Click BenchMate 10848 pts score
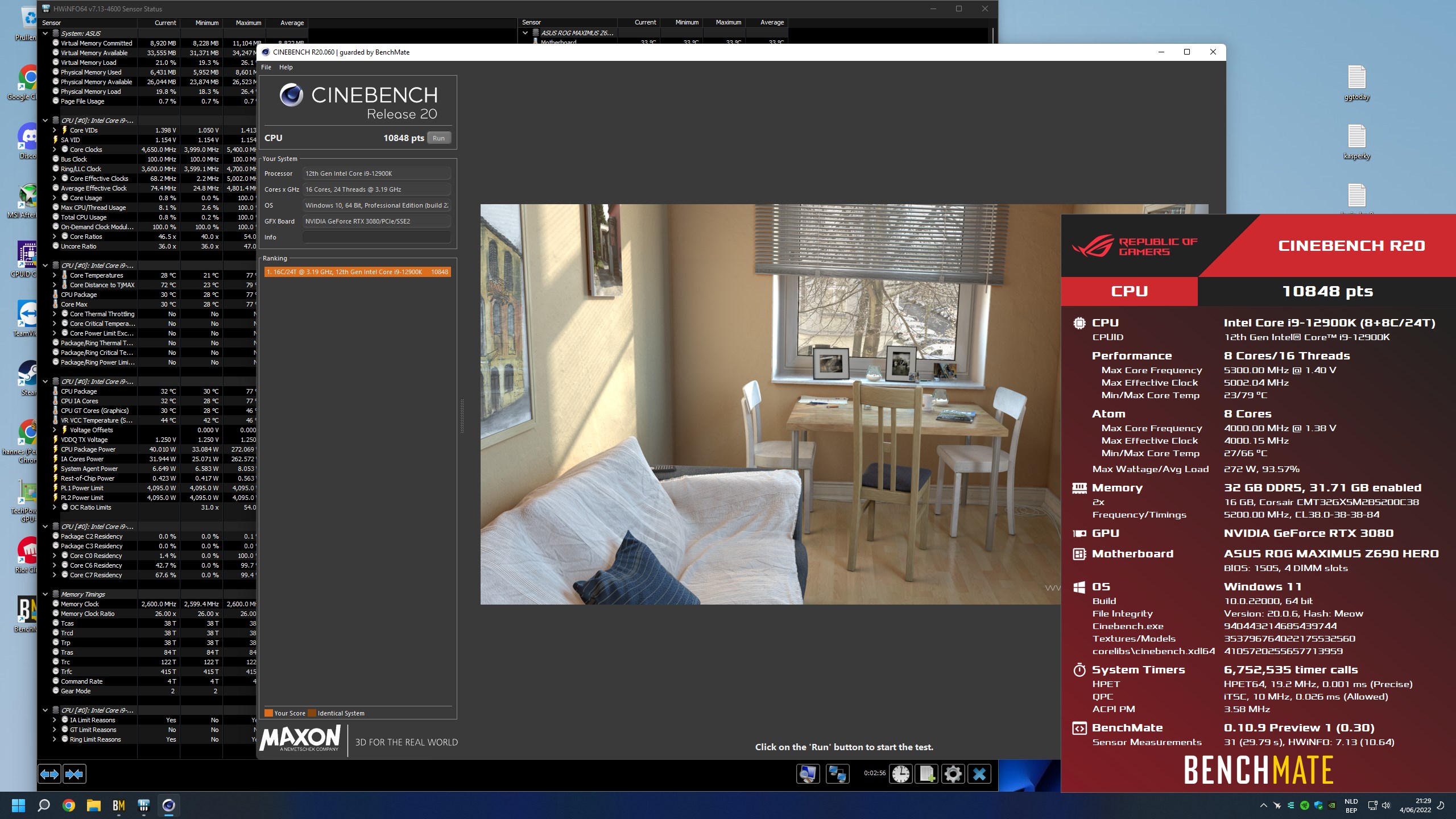The image size is (1456, 819). 1327,291
